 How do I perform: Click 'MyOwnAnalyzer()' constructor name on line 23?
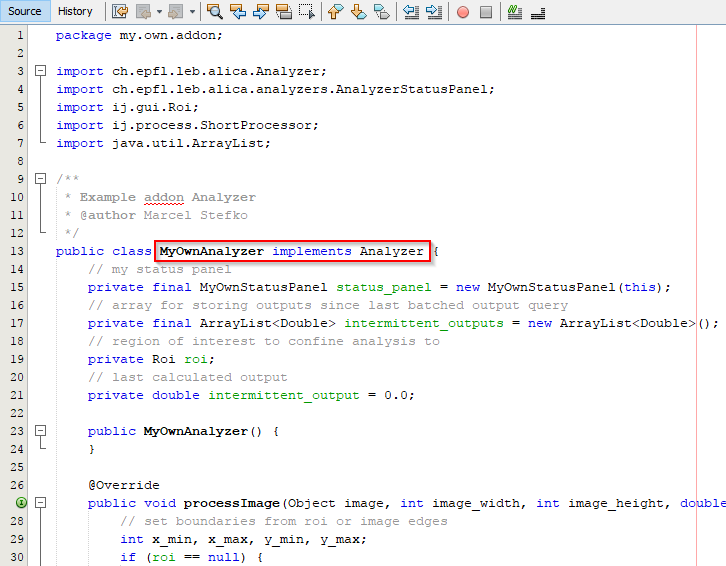click(x=202, y=432)
